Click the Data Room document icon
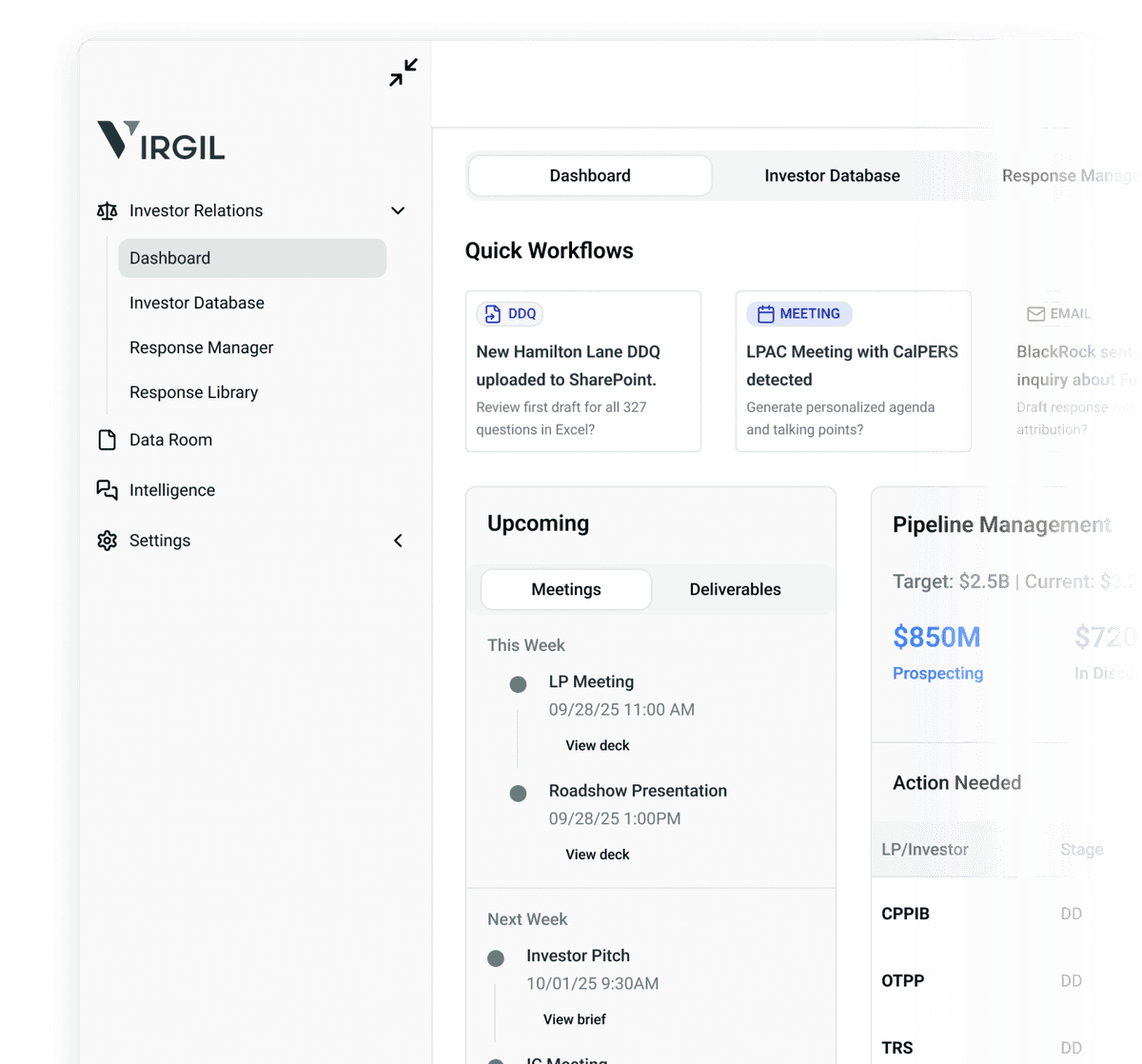The height and width of the screenshot is (1064, 1142). pyautogui.click(x=108, y=440)
